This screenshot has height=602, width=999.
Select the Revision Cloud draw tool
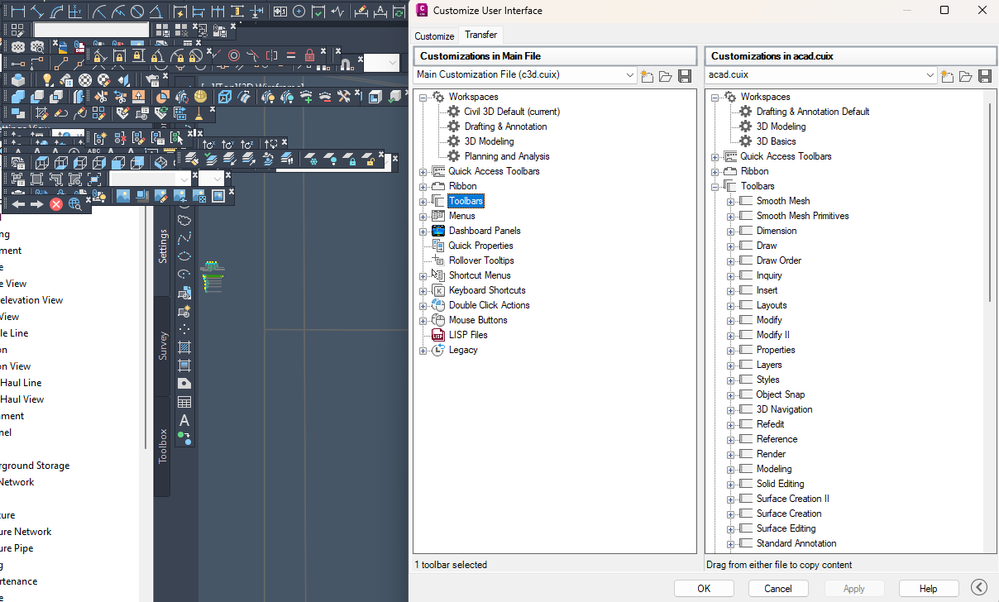pyautogui.click(x=184, y=220)
